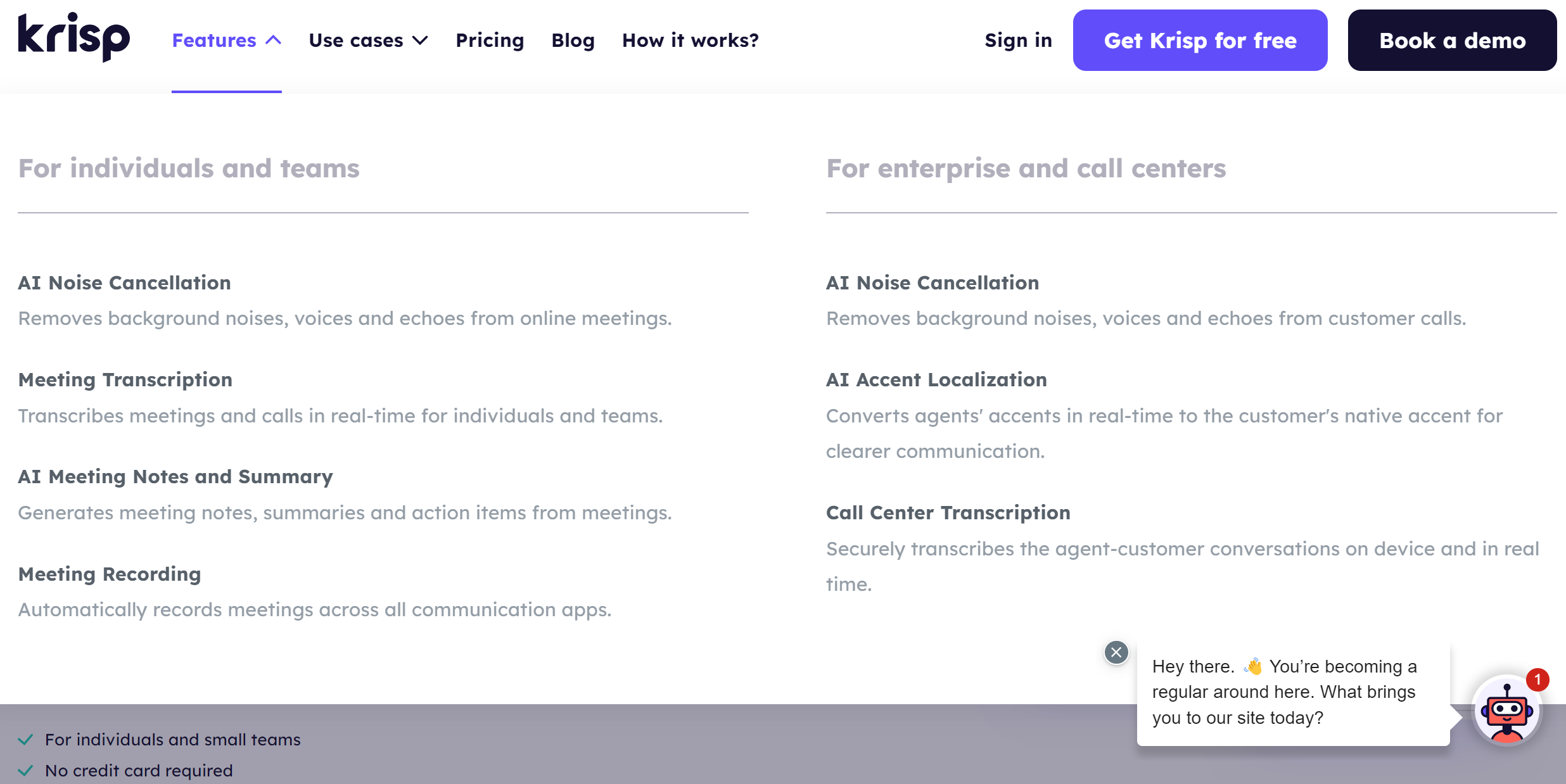
Task: Dismiss the chat greeting with X
Action: coord(1116,652)
